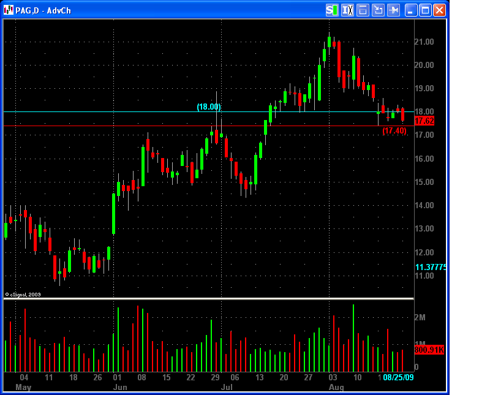This screenshot has width=490, height=395.
Task: Click the green S symbol-link icon in title bar
Action: (x=332, y=10)
